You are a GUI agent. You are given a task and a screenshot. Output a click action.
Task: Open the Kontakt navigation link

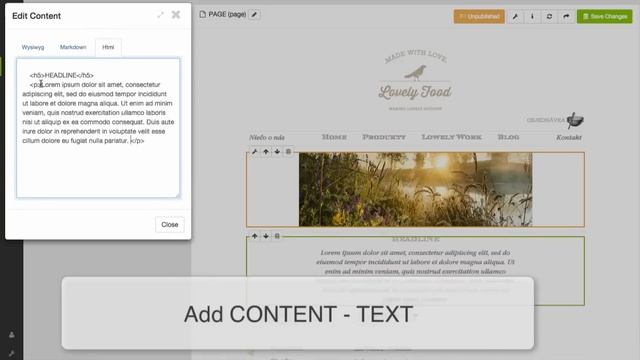pyautogui.click(x=569, y=138)
